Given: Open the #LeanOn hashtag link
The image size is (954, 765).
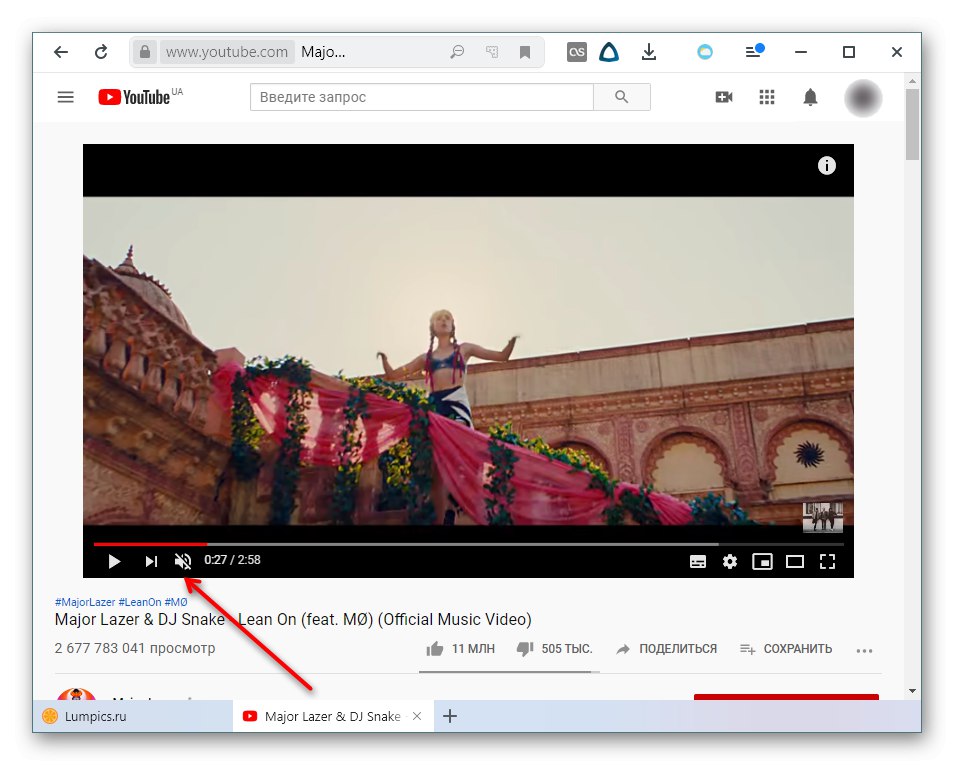Looking at the screenshot, I should coord(139,602).
